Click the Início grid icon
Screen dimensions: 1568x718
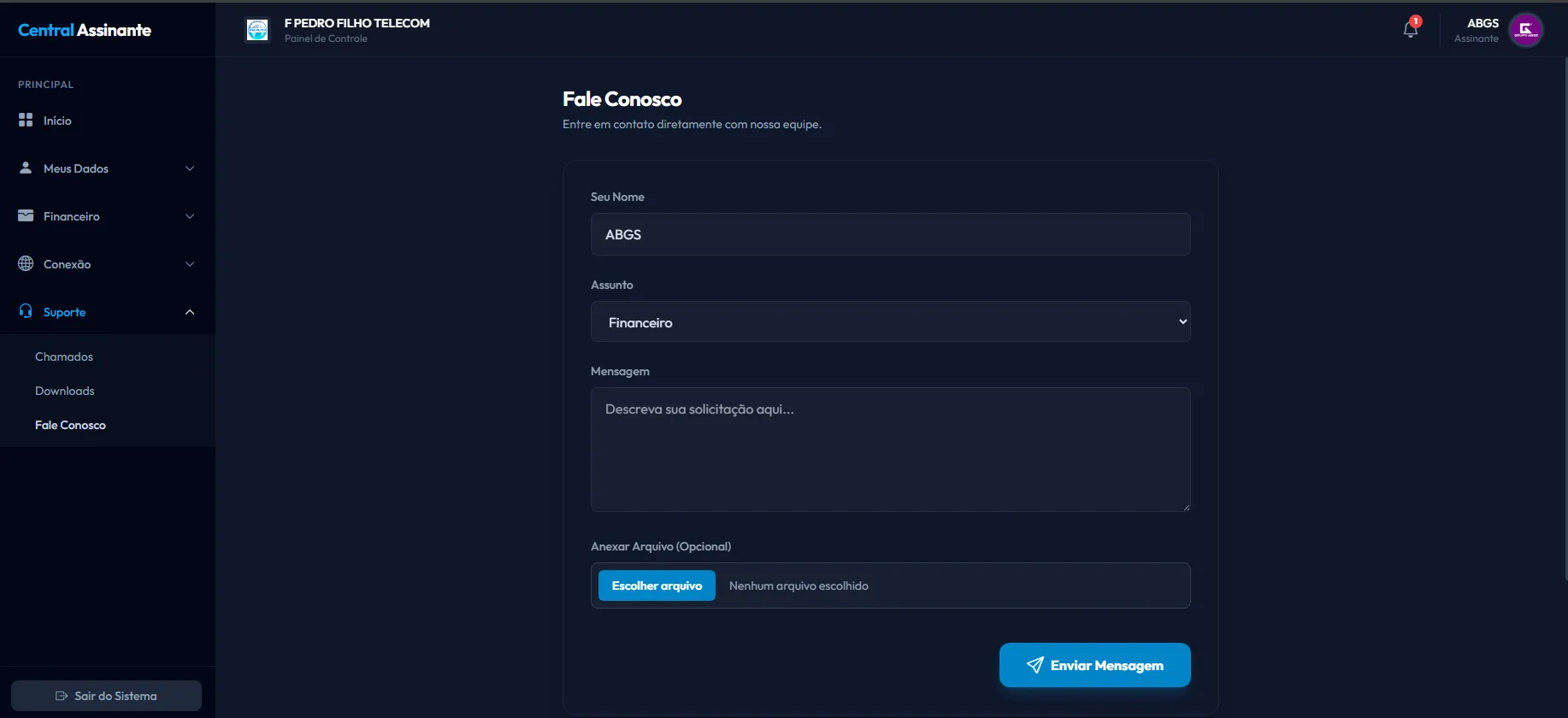tap(26, 121)
